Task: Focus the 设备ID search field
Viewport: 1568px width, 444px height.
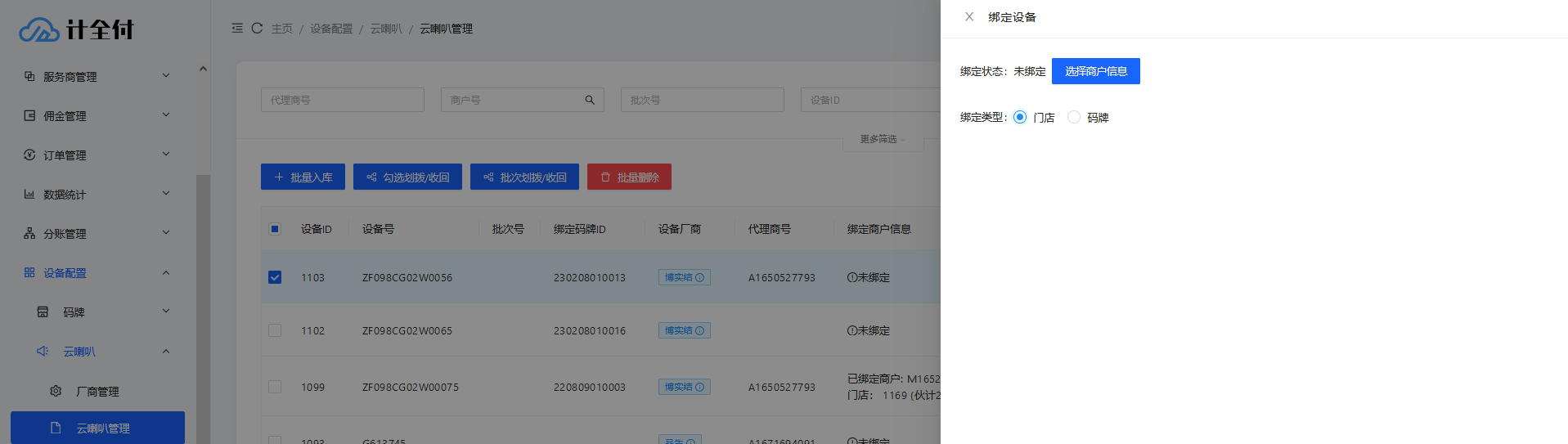Action: 871,100
